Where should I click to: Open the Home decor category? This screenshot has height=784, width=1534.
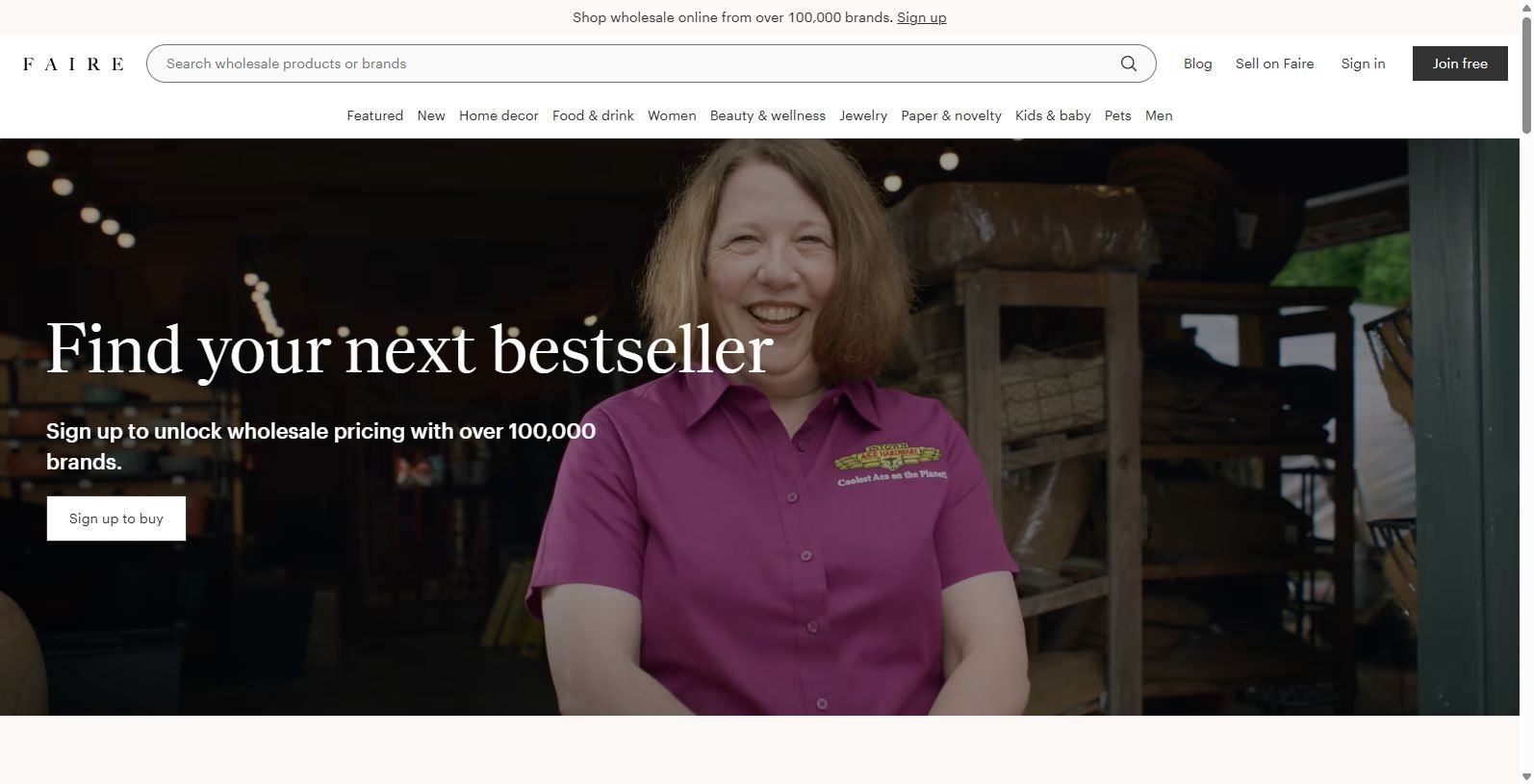tap(499, 115)
